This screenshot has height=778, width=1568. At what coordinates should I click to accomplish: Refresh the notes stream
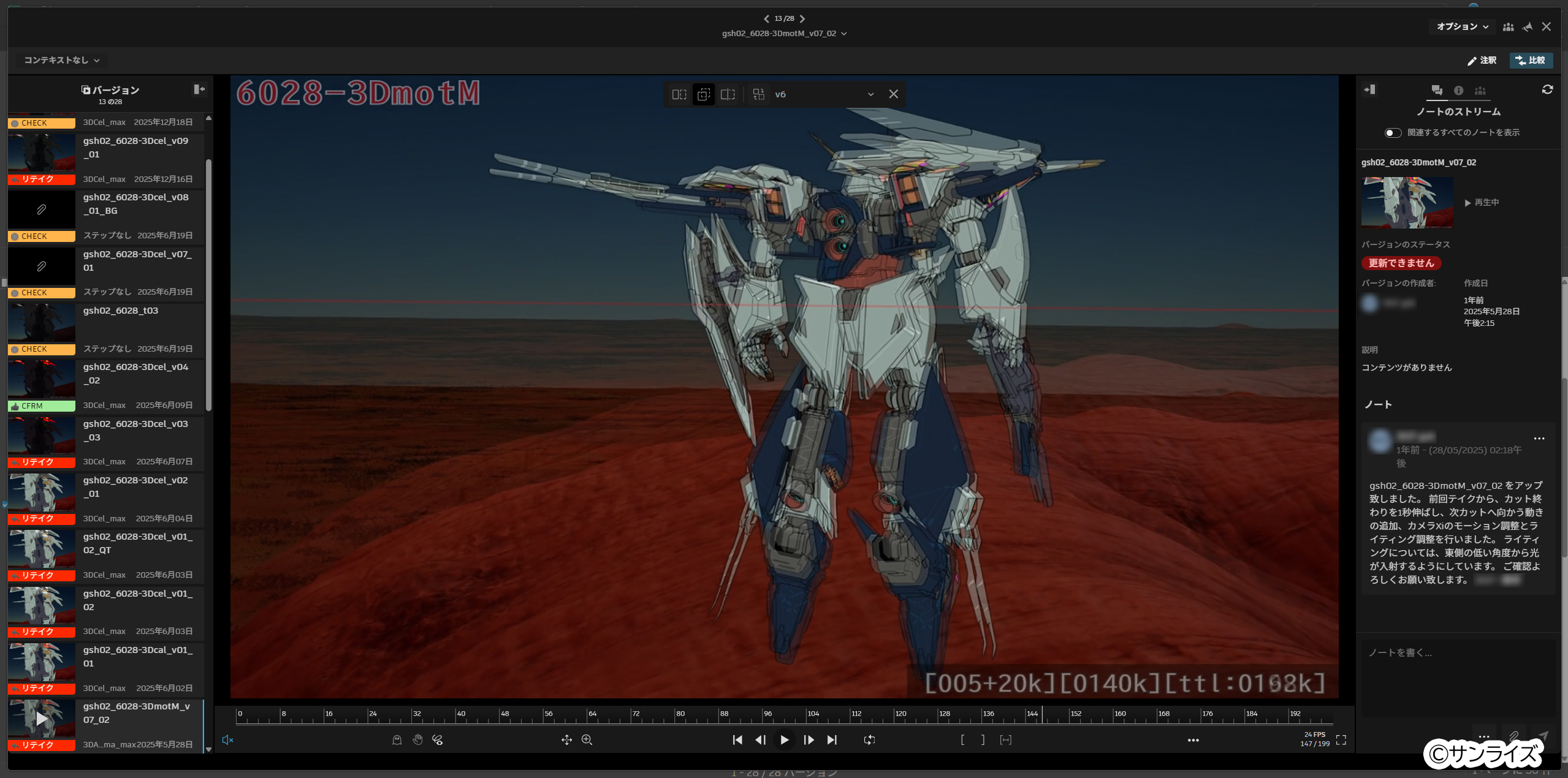tap(1547, 90)
